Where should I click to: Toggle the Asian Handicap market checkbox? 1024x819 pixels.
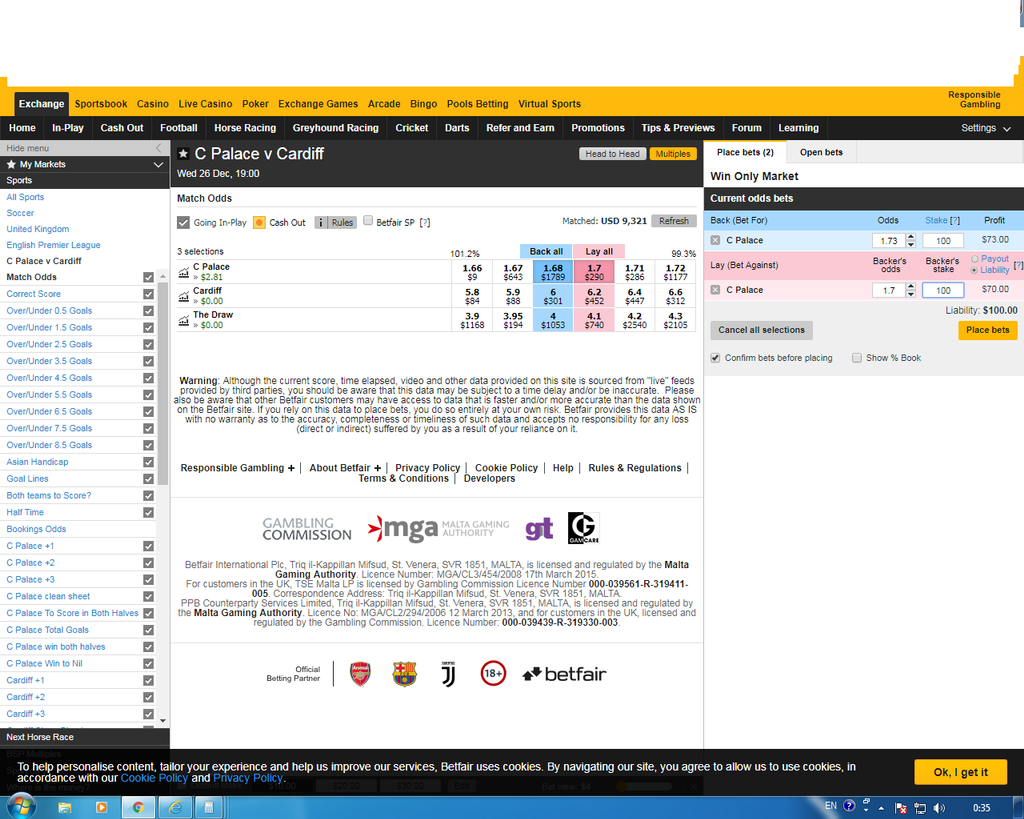[x=148, y=462]
